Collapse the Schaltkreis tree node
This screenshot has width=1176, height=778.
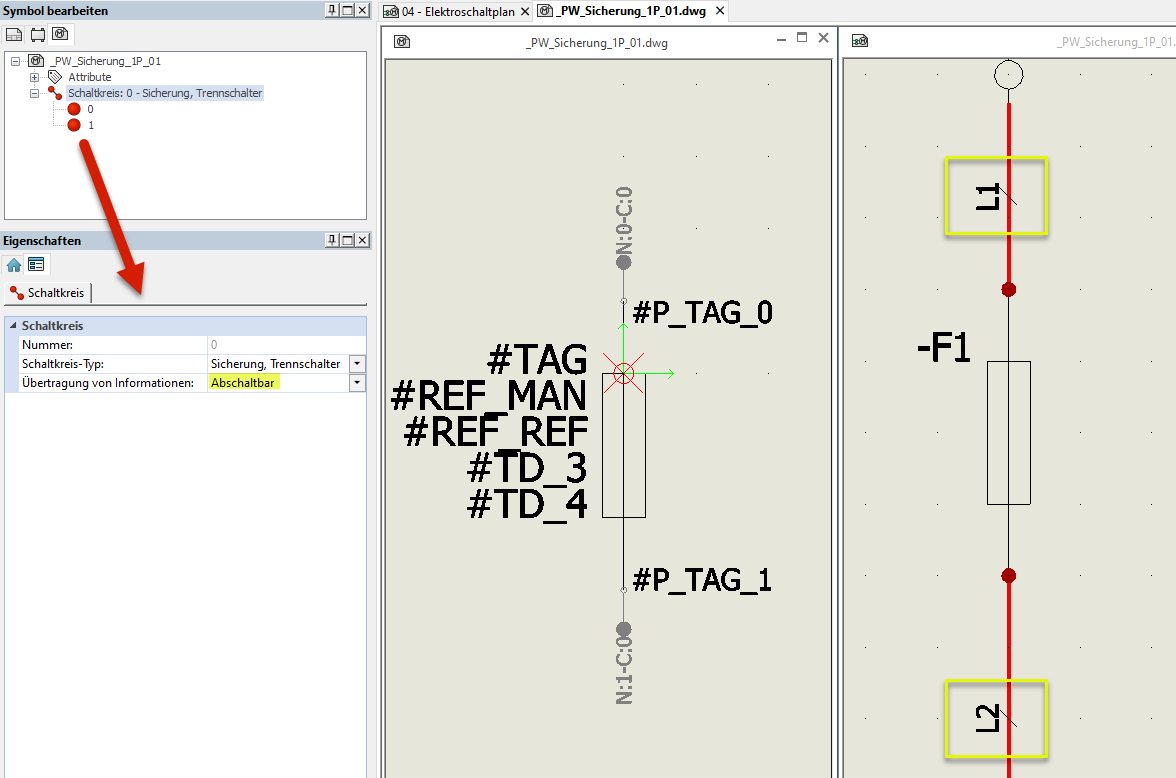coord(35,93)
